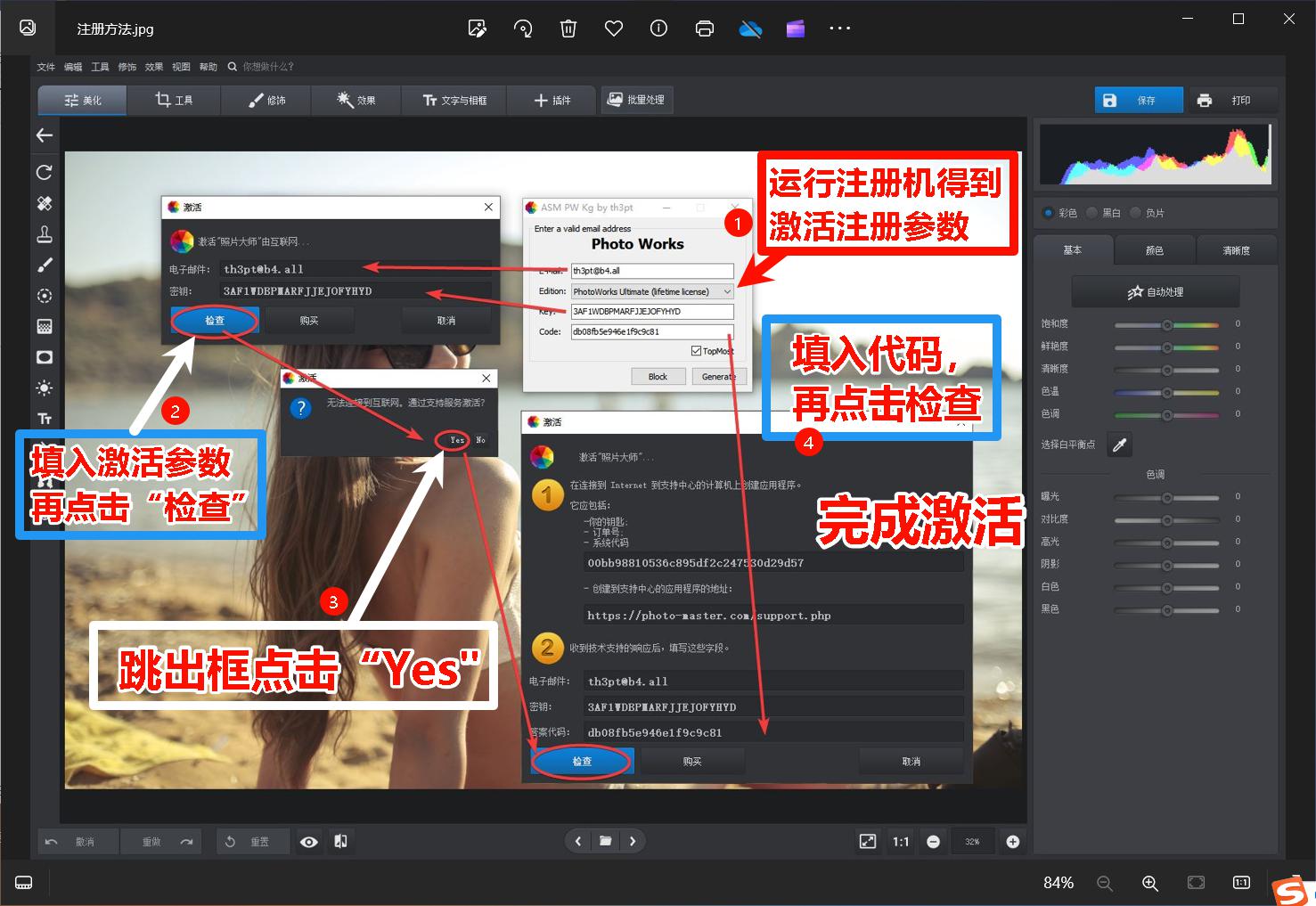Rotate the photo with the rotate icon

(523, 29)
